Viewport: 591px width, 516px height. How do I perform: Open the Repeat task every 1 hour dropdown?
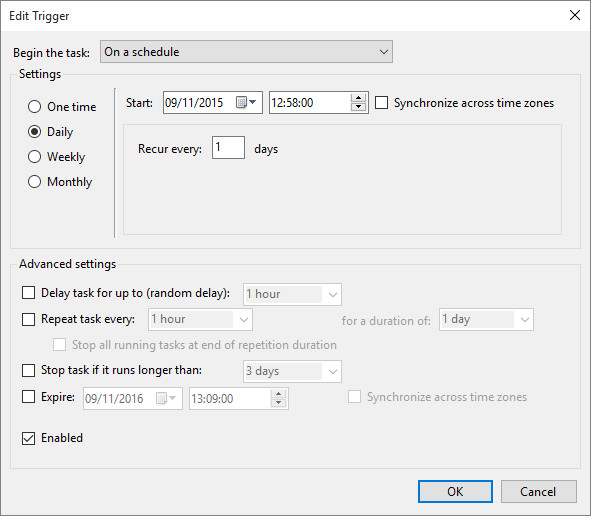pos(200,319)
